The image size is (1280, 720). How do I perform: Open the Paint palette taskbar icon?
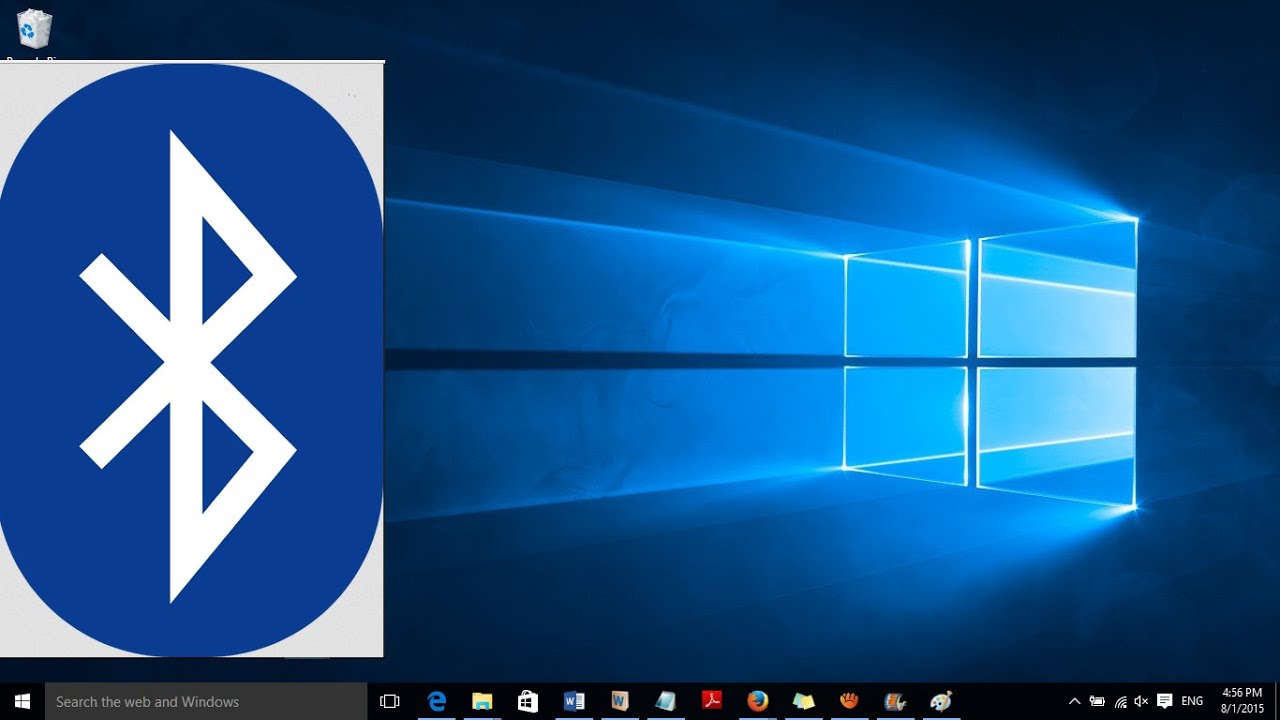[941, 701]
